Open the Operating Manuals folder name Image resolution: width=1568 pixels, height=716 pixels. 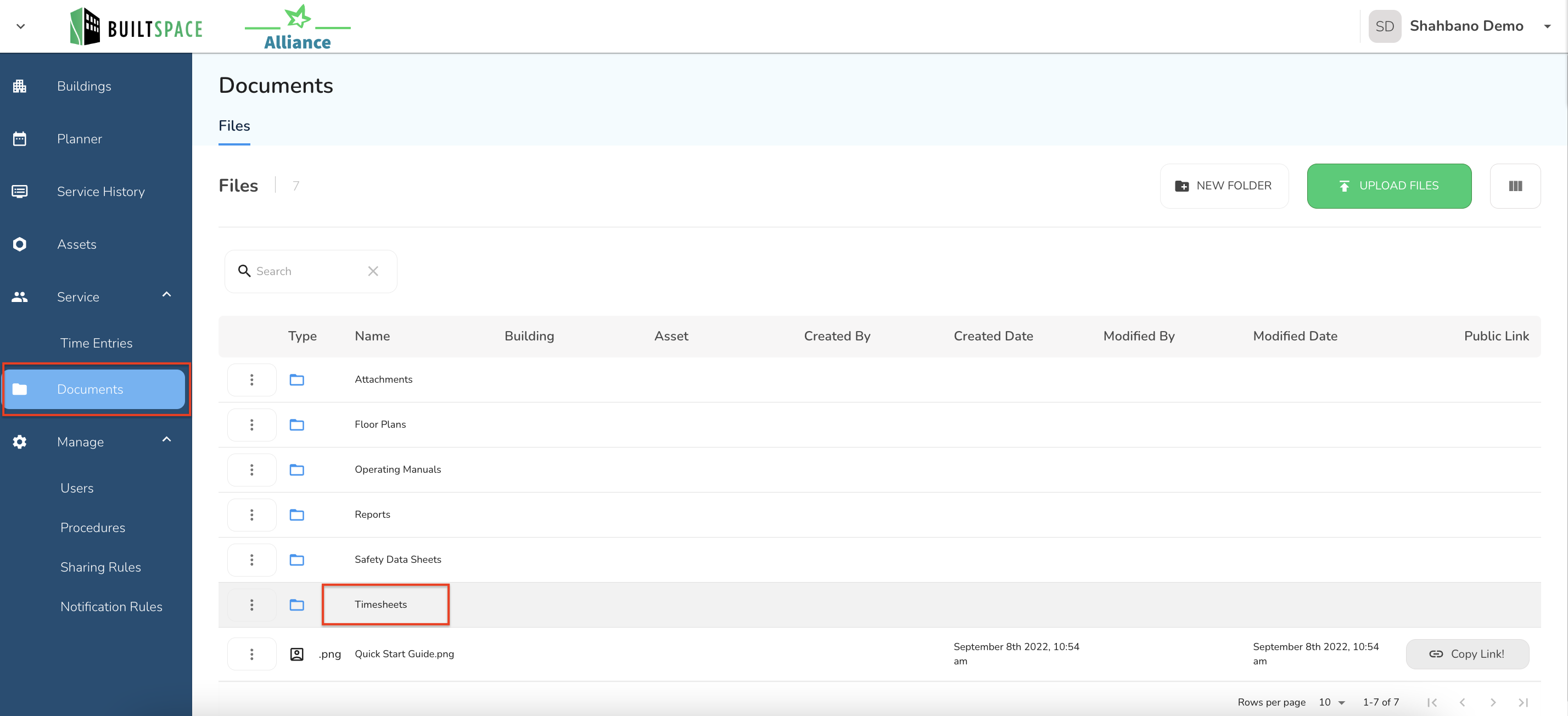(398, 469)
